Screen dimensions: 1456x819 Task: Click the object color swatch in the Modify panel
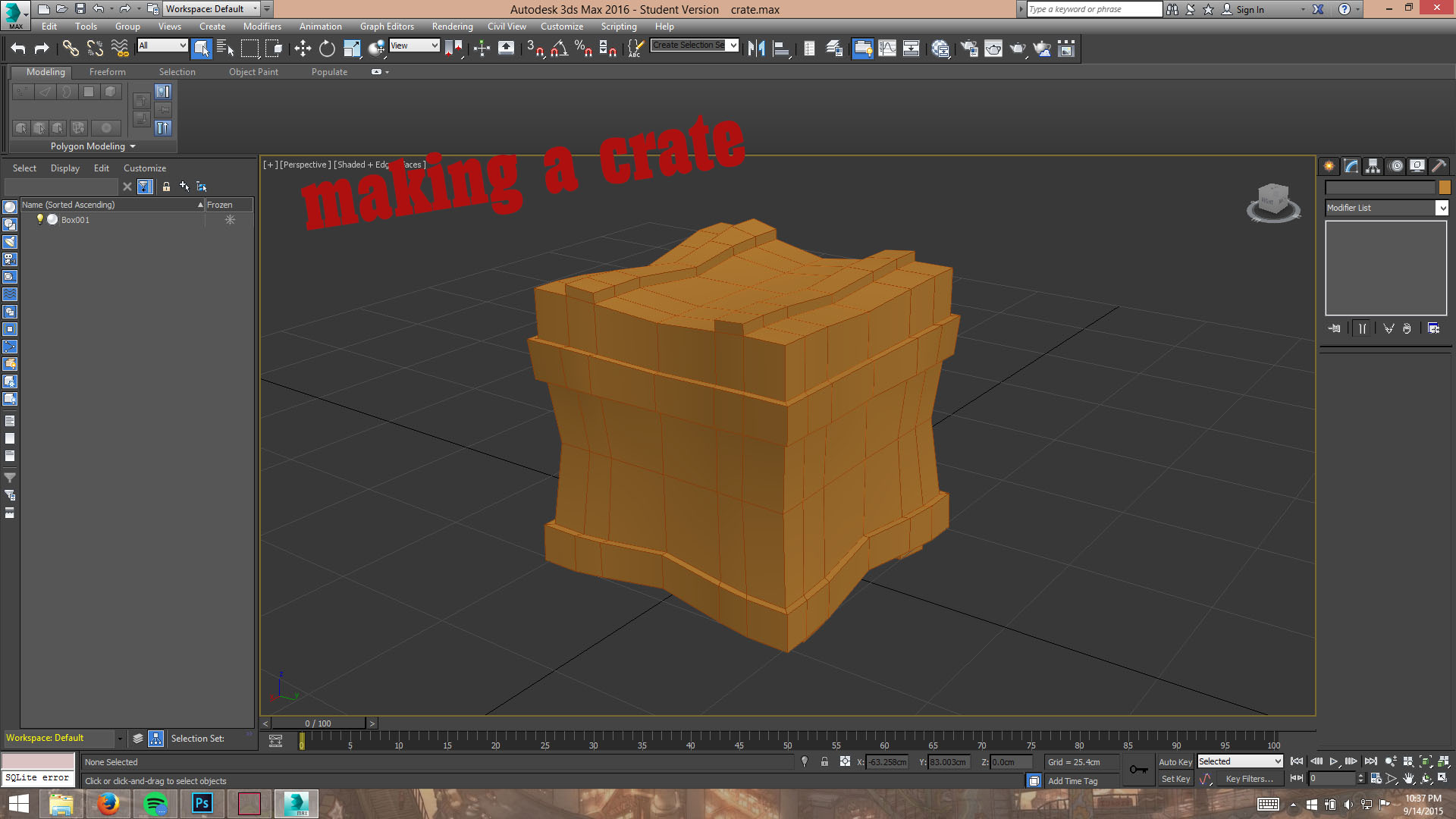point(1445,186)
